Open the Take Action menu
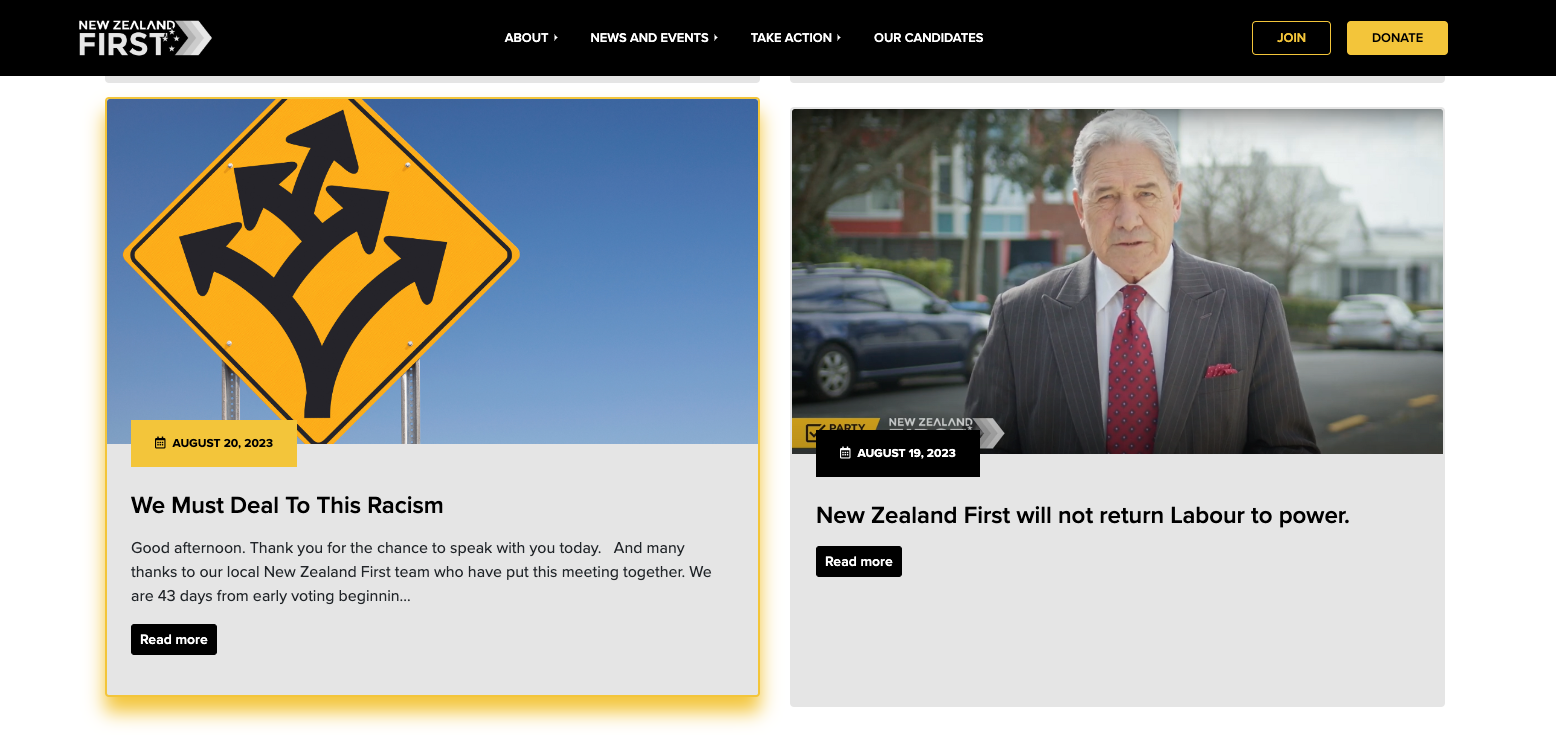 (x=791, y=38)
